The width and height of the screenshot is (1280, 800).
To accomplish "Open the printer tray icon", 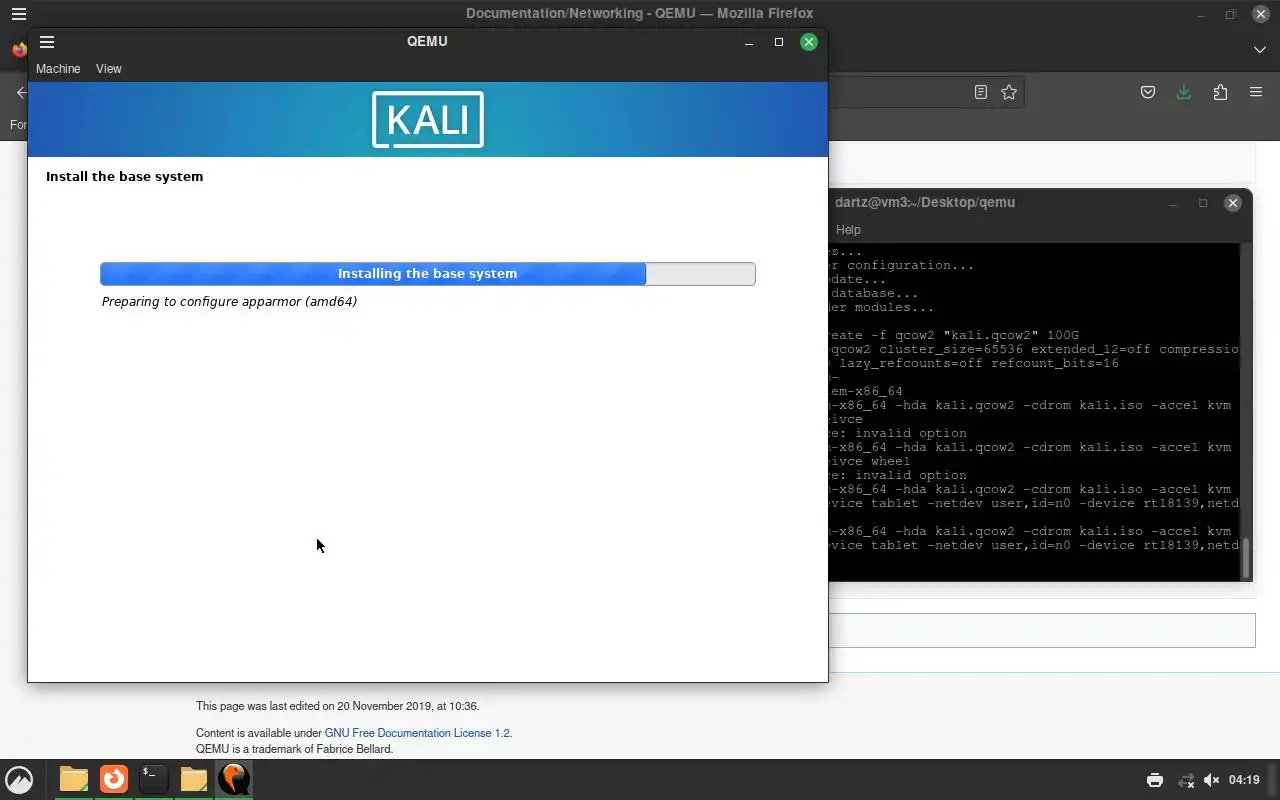I will point(1155,780).
